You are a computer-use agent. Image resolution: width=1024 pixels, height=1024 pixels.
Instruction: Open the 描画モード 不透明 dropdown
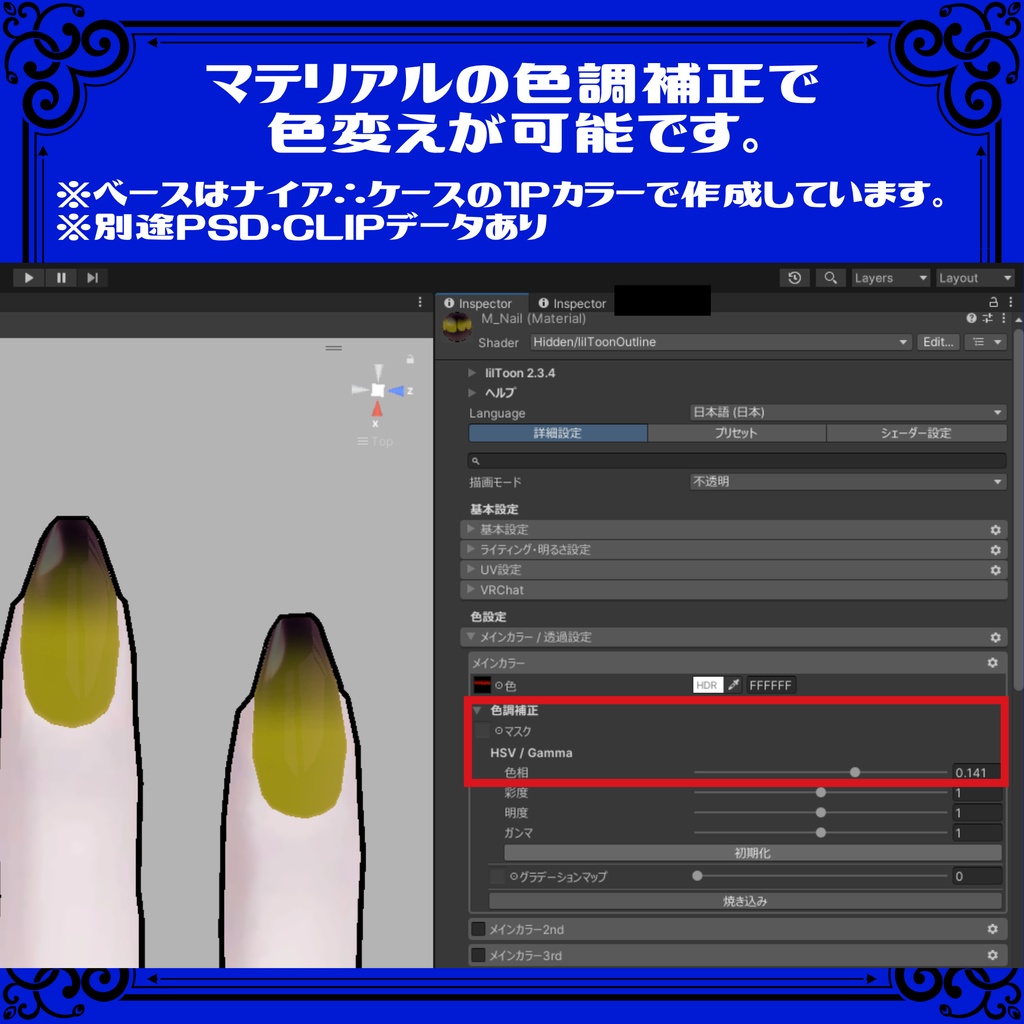tap(848, 482)
